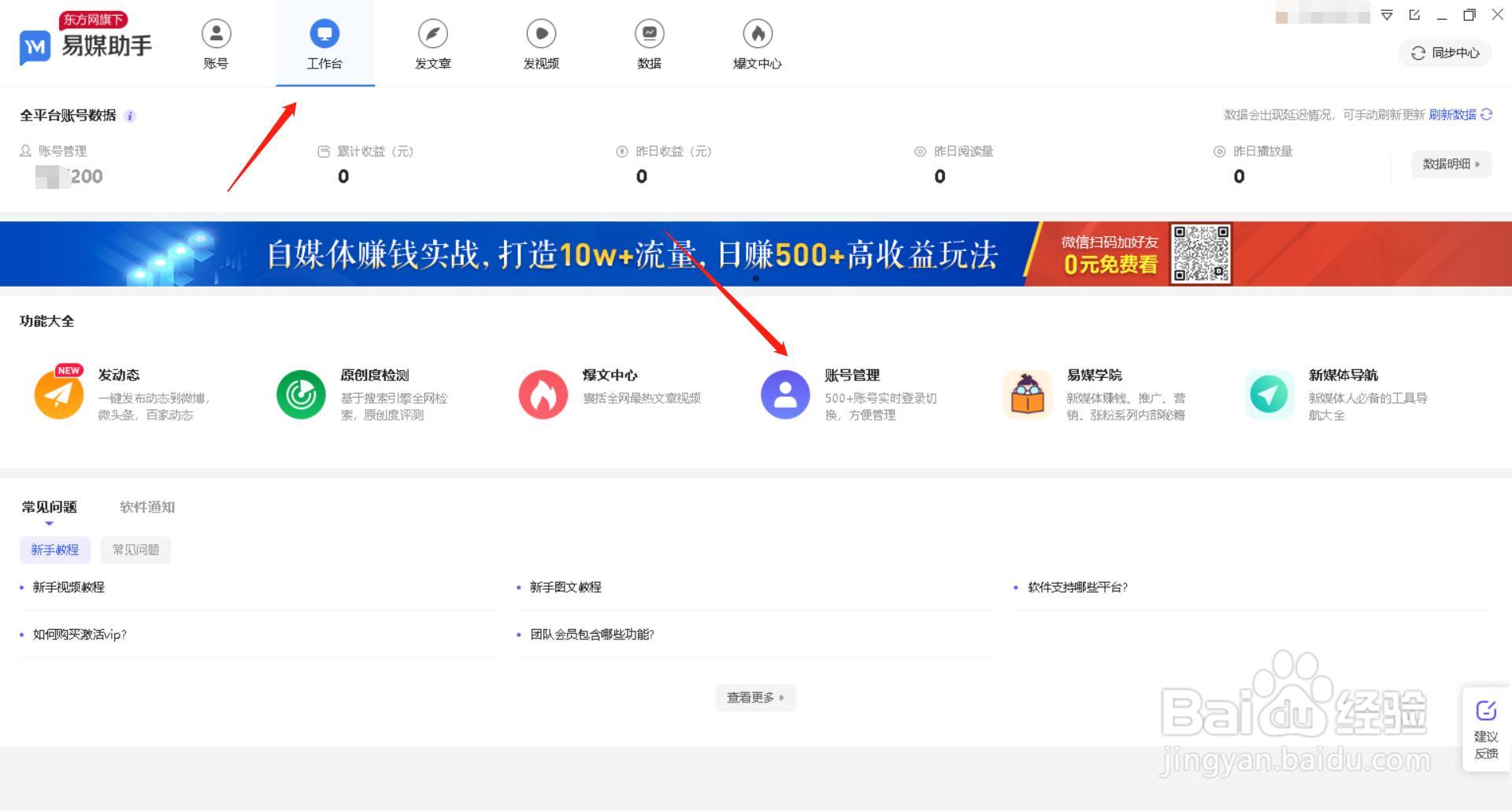Click the 易媒学院 graduation cap icon
The image size is (1512, 811).
pyautogui.click(x=1028, y=394)
